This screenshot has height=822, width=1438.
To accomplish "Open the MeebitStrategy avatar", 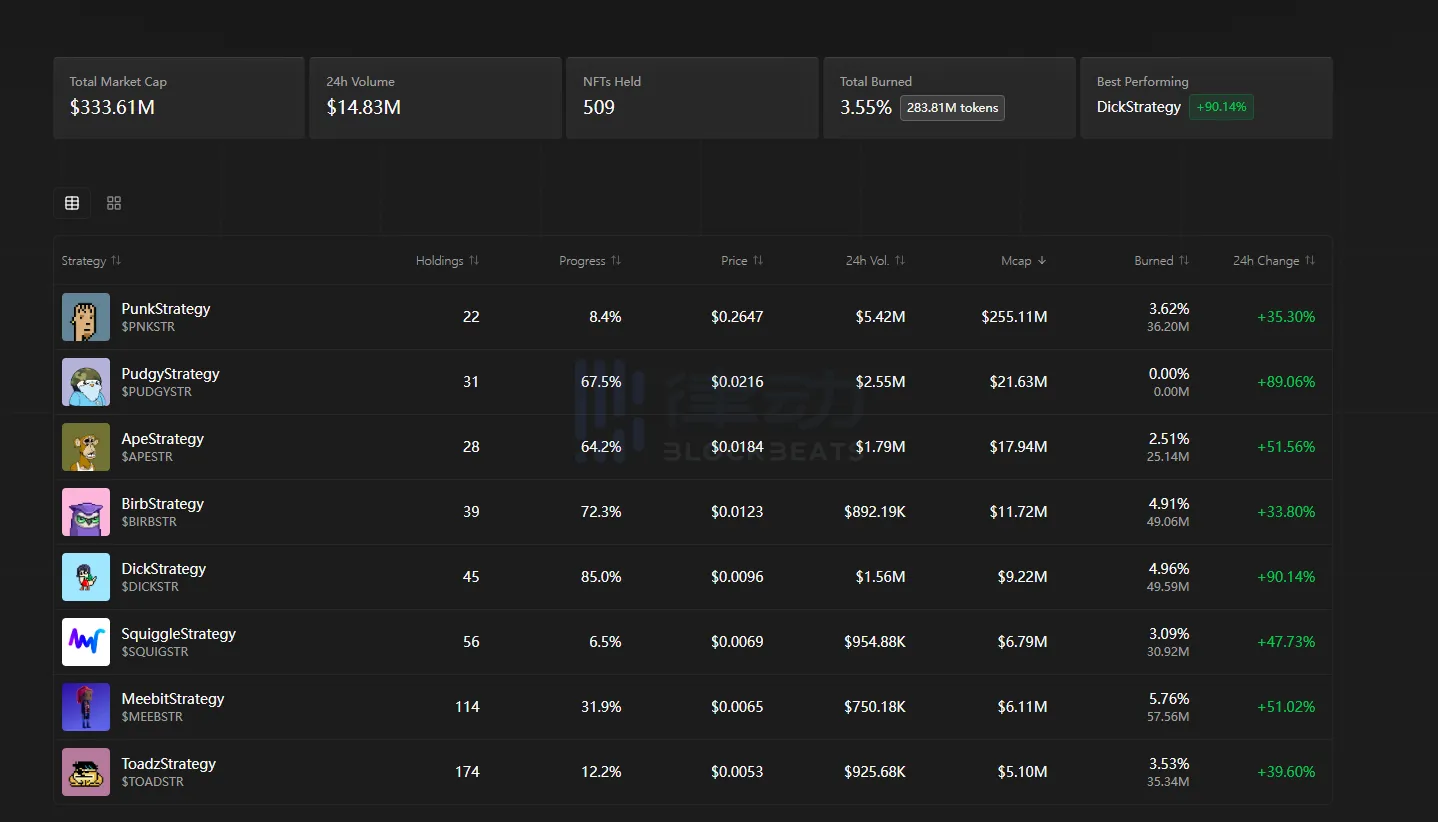I will click(x=86, y=707).
